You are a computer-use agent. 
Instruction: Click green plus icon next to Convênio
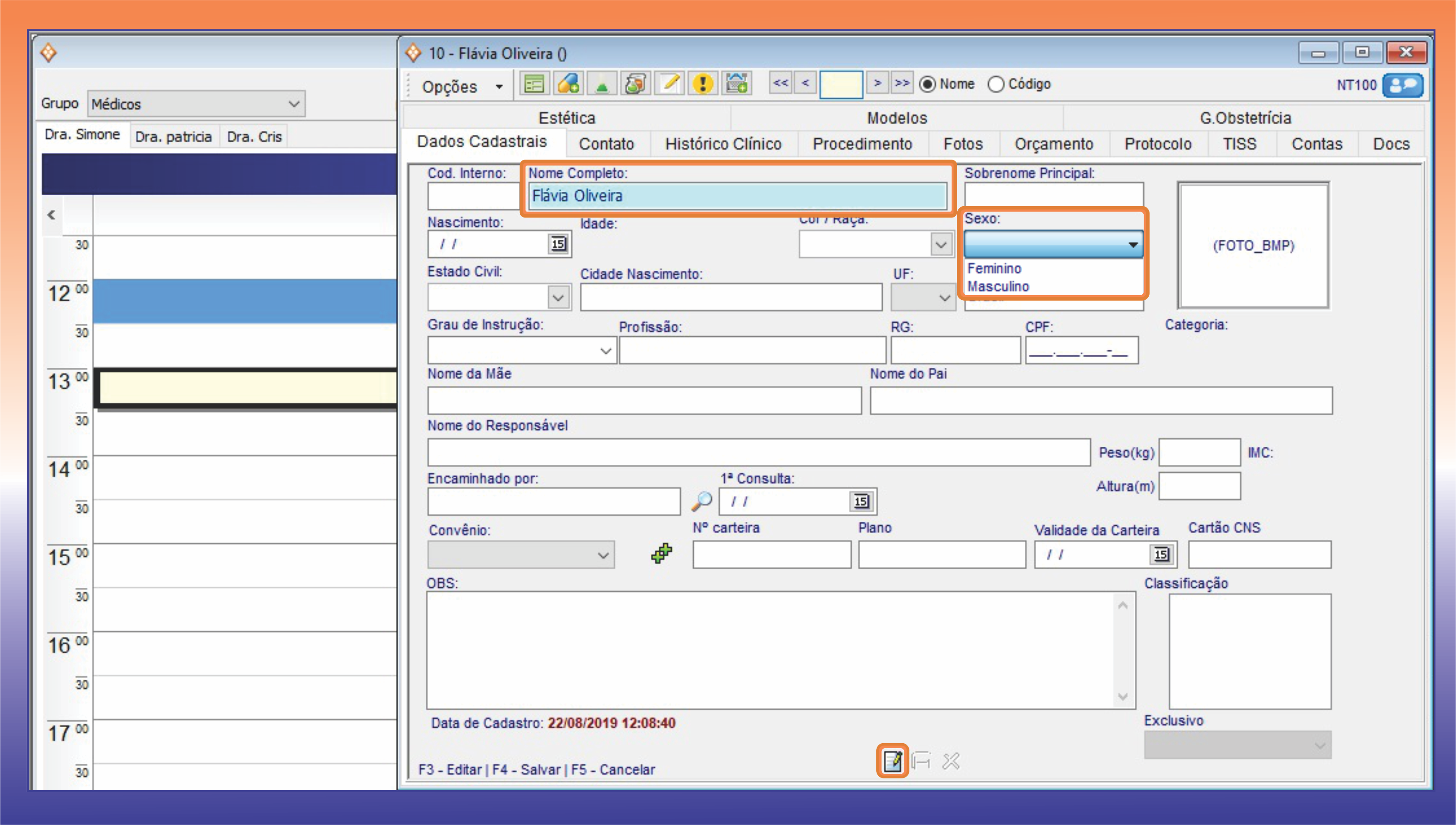[661, 554]
